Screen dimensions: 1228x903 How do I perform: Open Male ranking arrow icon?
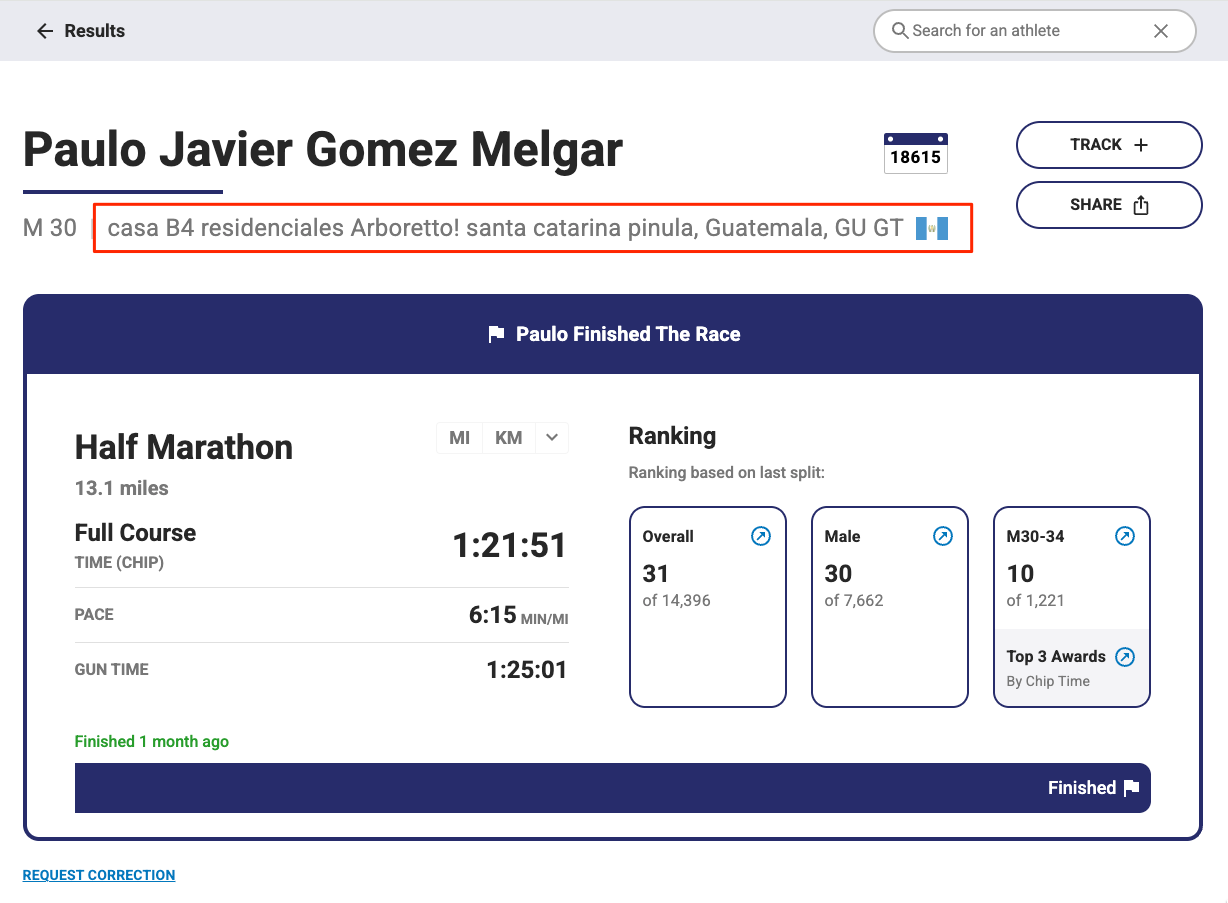pyautogui.click(x=943, y=537)
